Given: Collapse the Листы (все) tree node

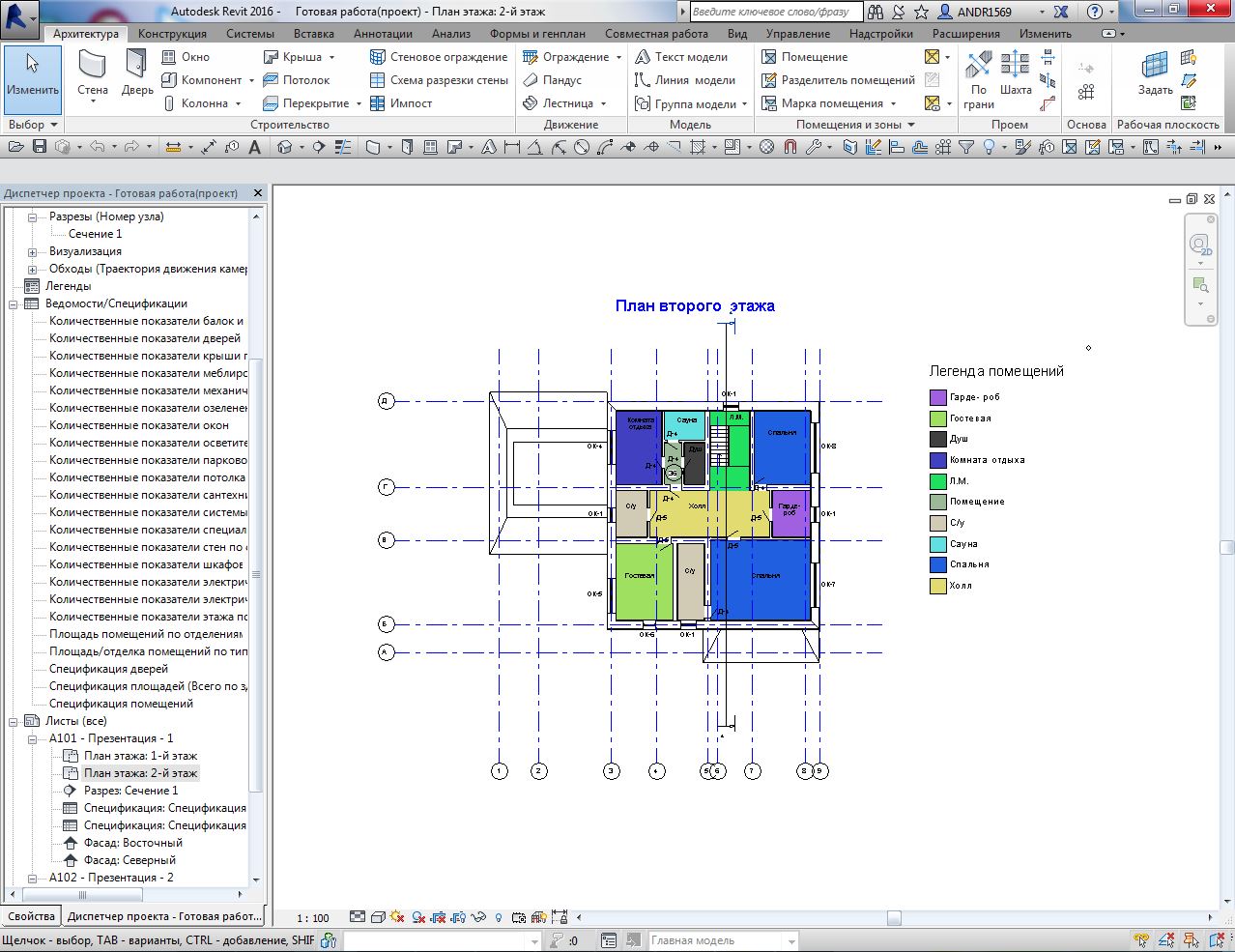Looking at the screenshot, I should [14, 721].
